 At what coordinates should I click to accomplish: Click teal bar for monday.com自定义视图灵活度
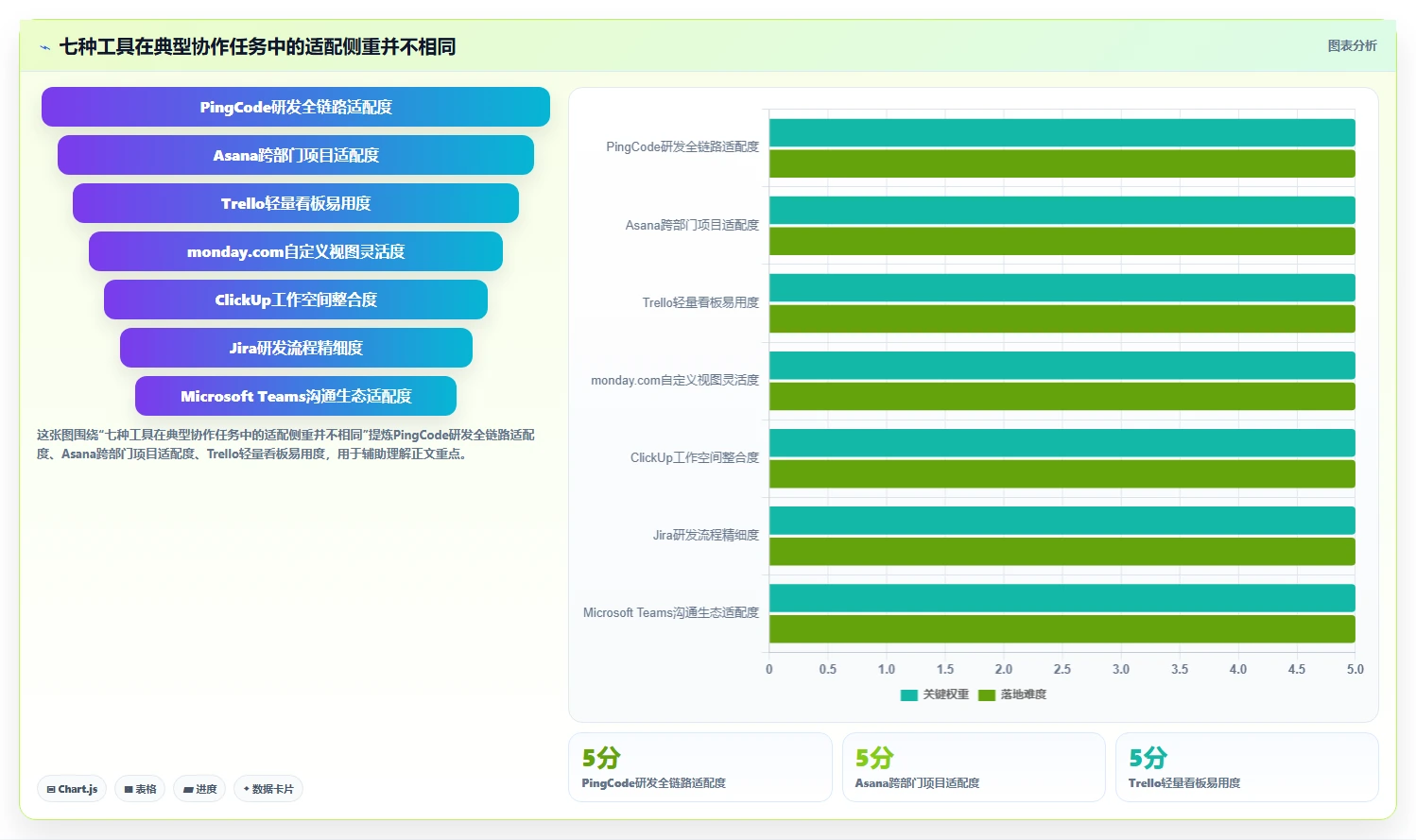(x=1062, y=365)
